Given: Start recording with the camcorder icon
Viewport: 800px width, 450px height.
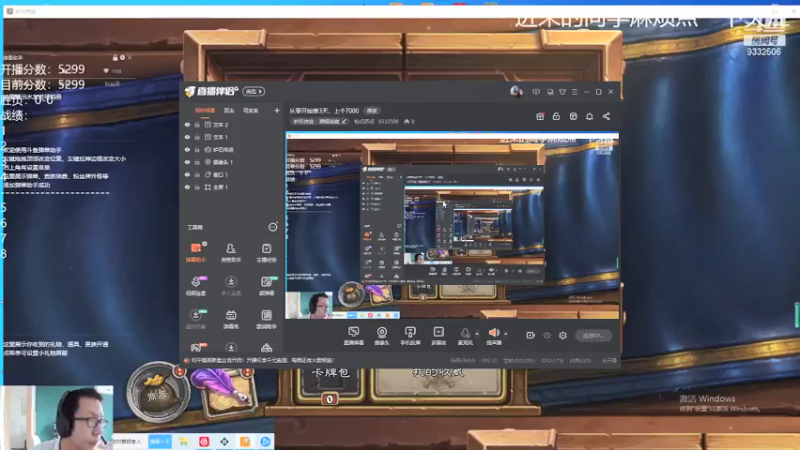Looking at the screenshot, I should pos(531,335).
